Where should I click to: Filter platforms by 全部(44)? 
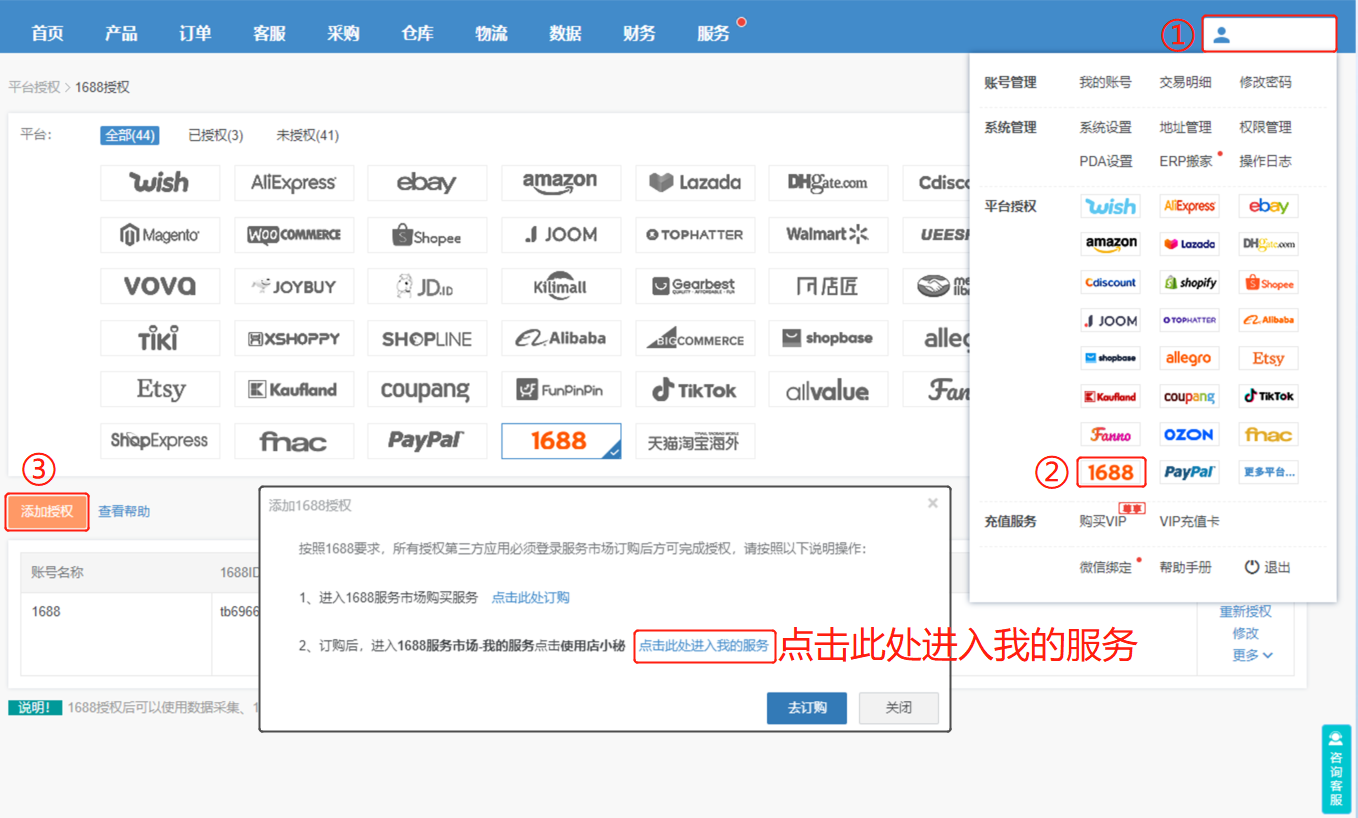coord(130,136)
